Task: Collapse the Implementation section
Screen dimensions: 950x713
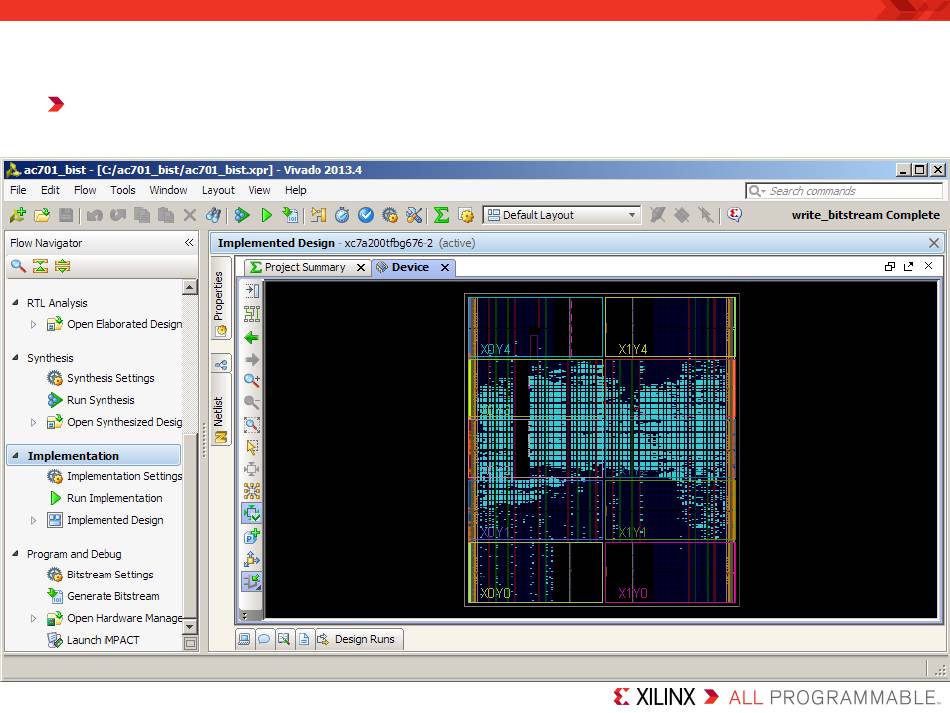Action: coord(16,455)
